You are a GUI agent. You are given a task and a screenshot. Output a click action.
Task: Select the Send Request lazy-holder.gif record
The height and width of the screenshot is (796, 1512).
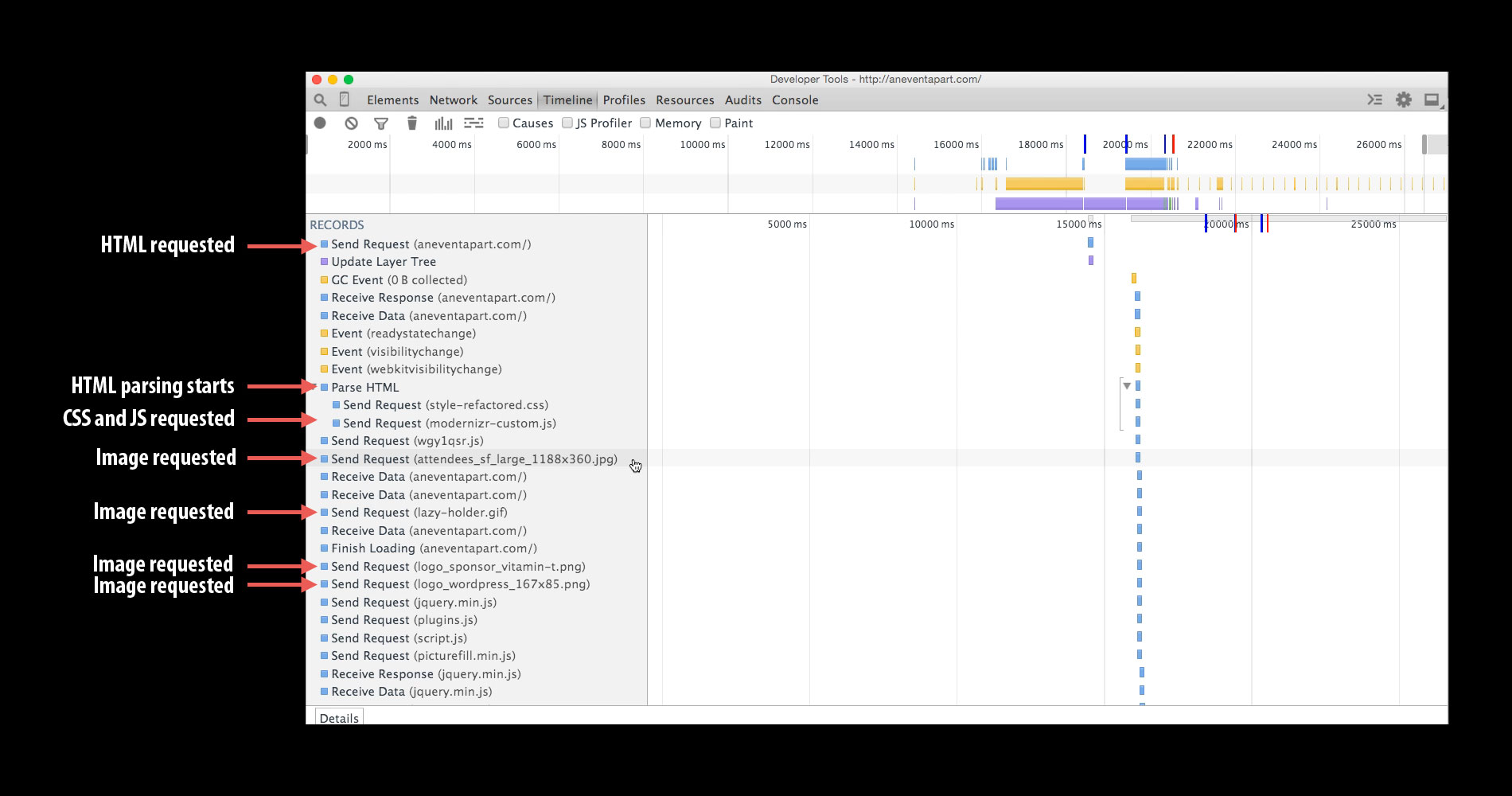coord(419,513)
